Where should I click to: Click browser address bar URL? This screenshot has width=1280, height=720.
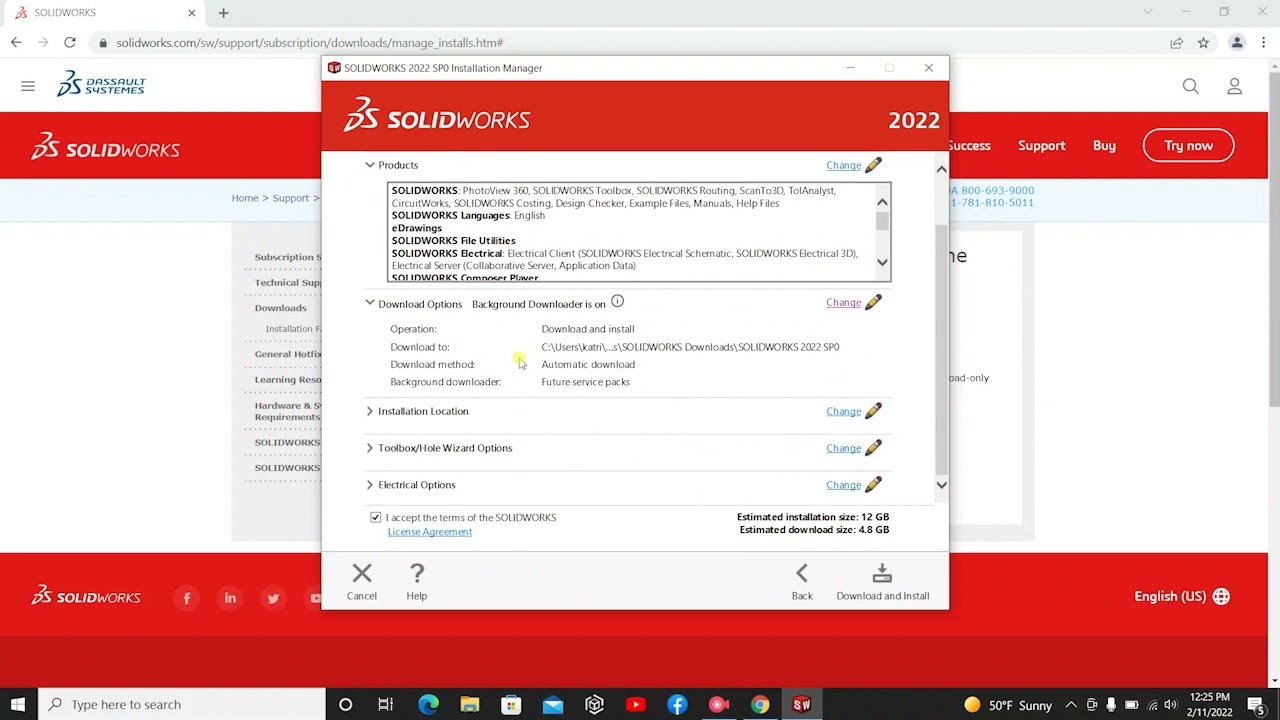tap(309, 43)
